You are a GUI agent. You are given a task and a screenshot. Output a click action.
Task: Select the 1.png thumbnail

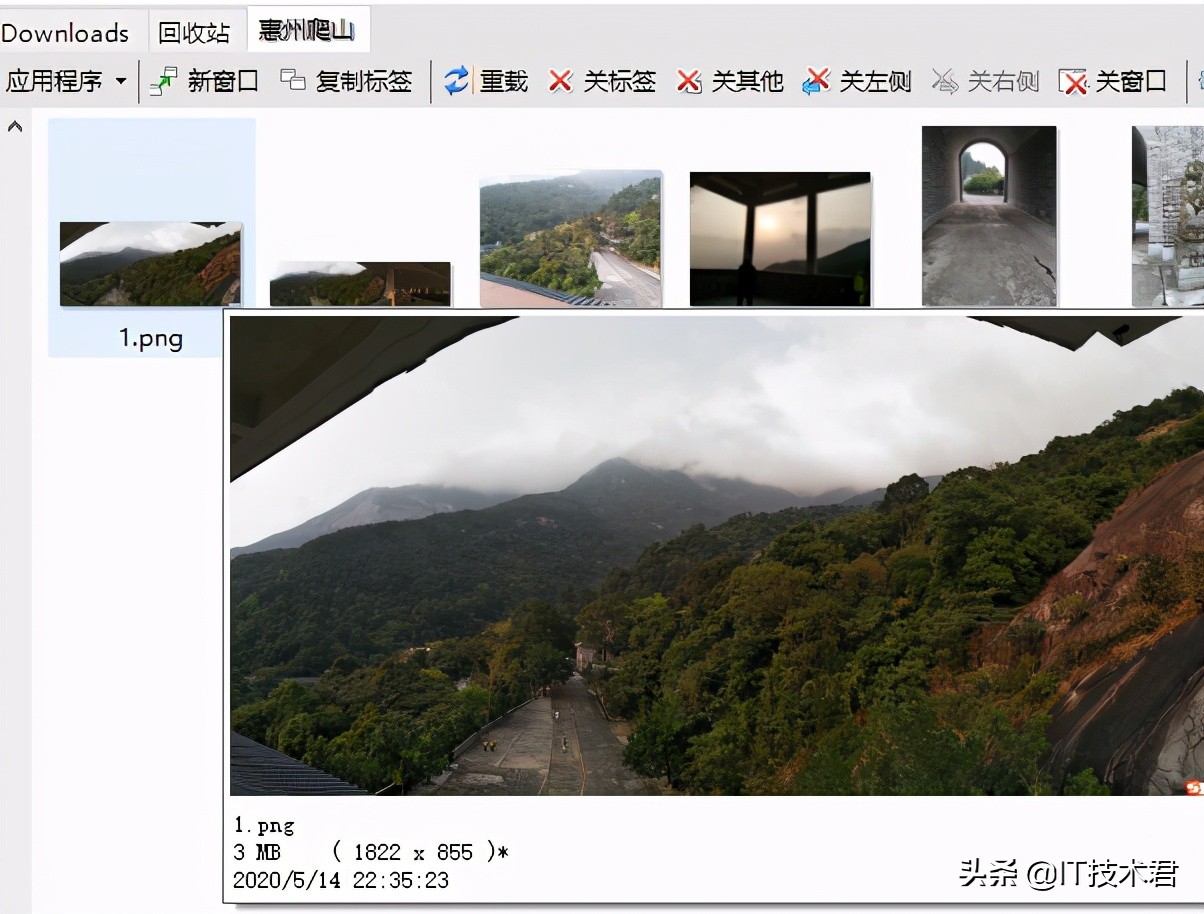point(150,264)
